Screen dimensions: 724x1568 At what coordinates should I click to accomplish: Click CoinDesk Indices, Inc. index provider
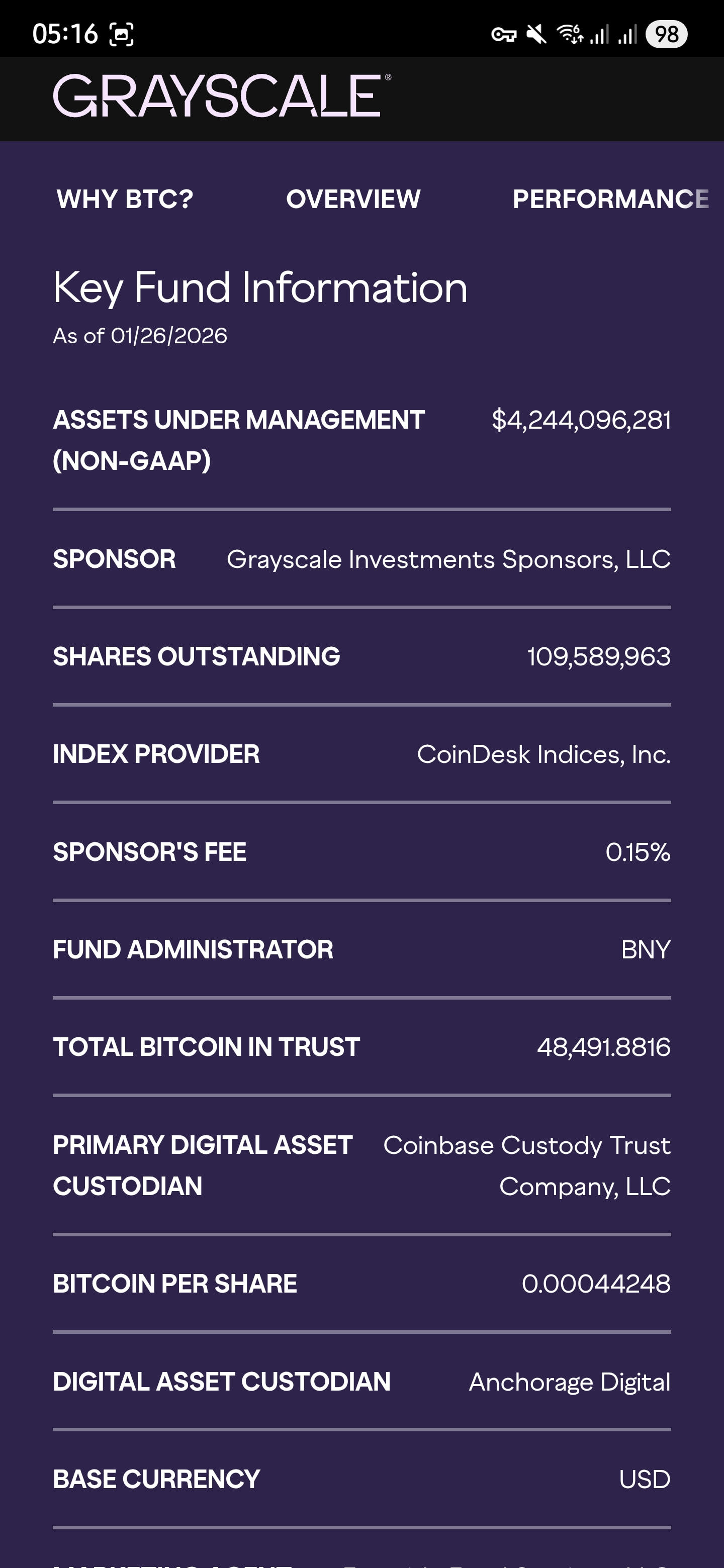coord(543,755)
